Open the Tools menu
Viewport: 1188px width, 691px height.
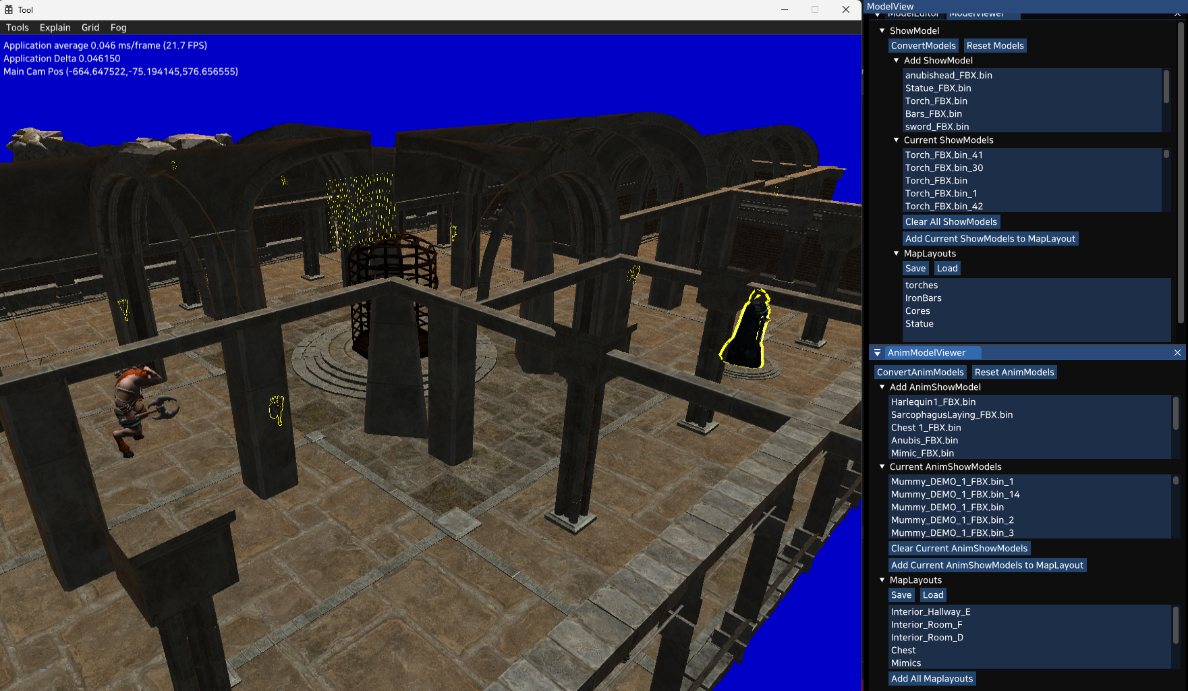(x=17, y=27)
